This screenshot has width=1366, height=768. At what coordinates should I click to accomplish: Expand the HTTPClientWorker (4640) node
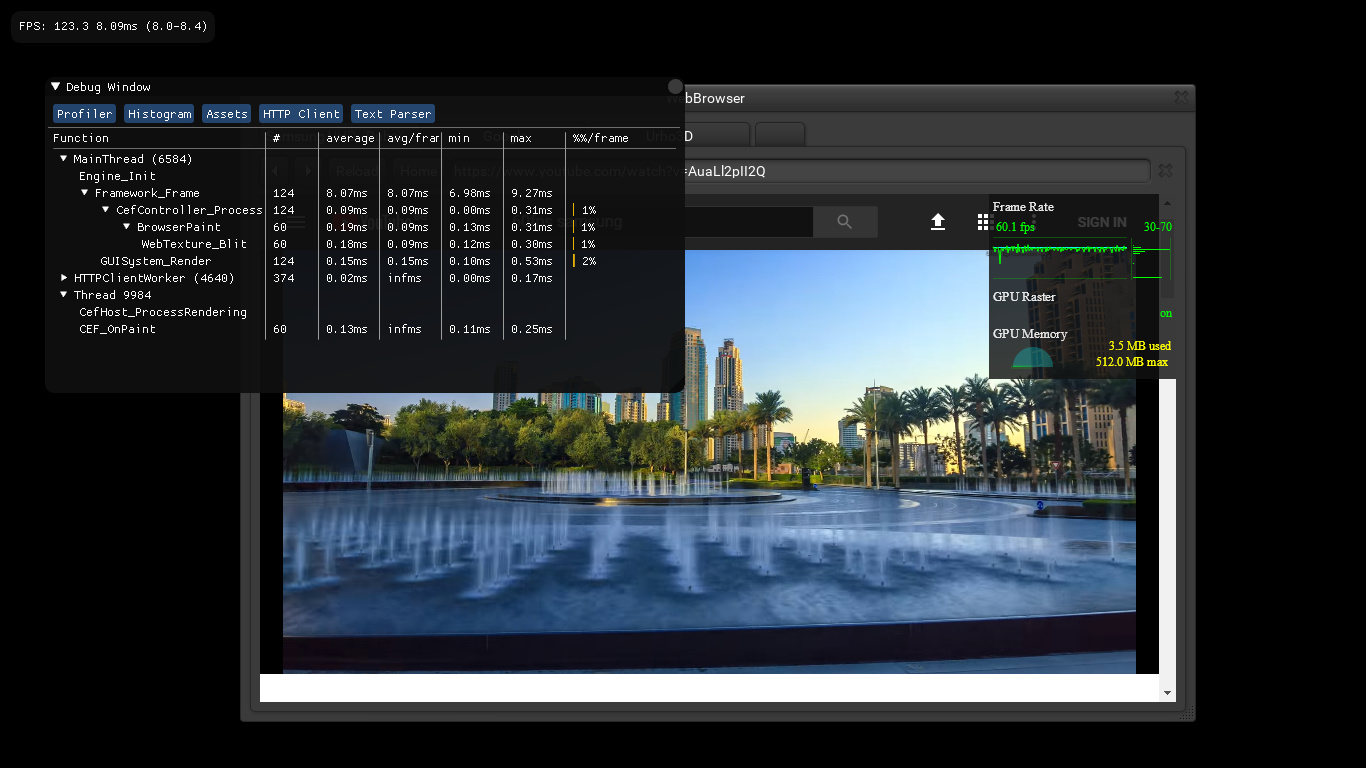pyautogui.click(x=64, y=278)
